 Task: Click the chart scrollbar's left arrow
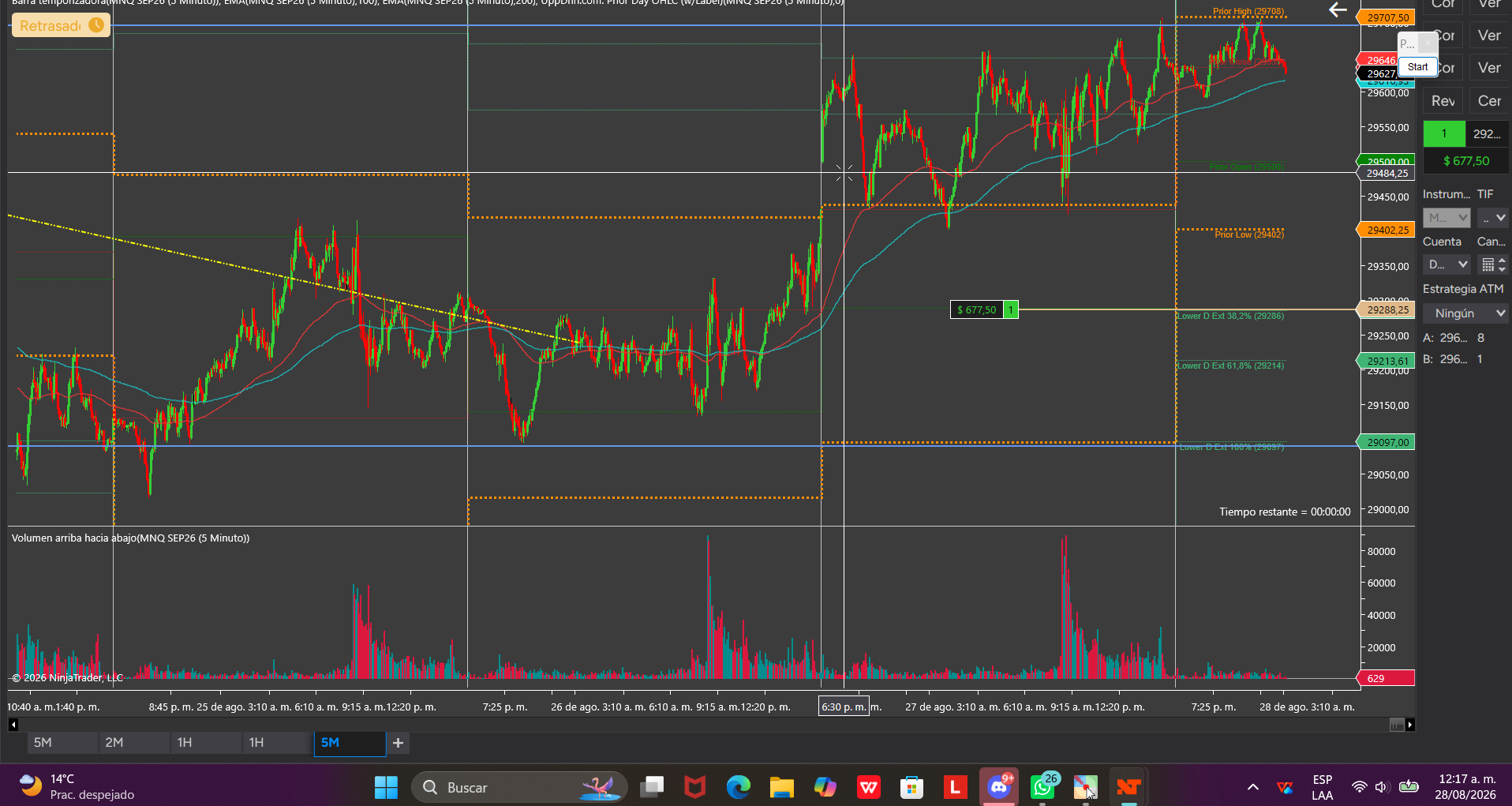pyautogui.click(x=13, y=725)
